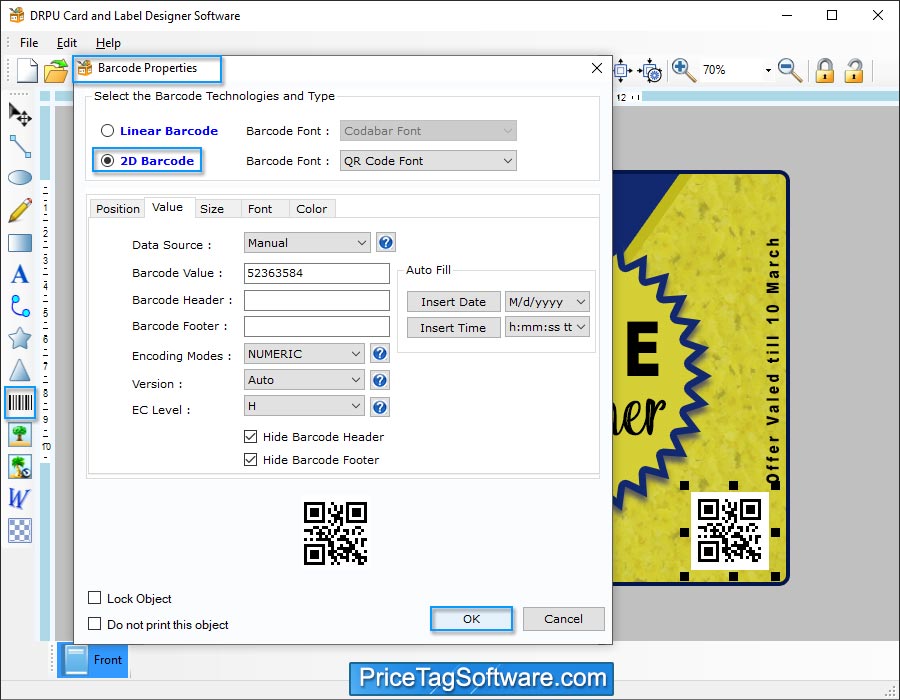Close the Barcode Properties dialog
Screen dimensions: 900x700
point(597,68)
